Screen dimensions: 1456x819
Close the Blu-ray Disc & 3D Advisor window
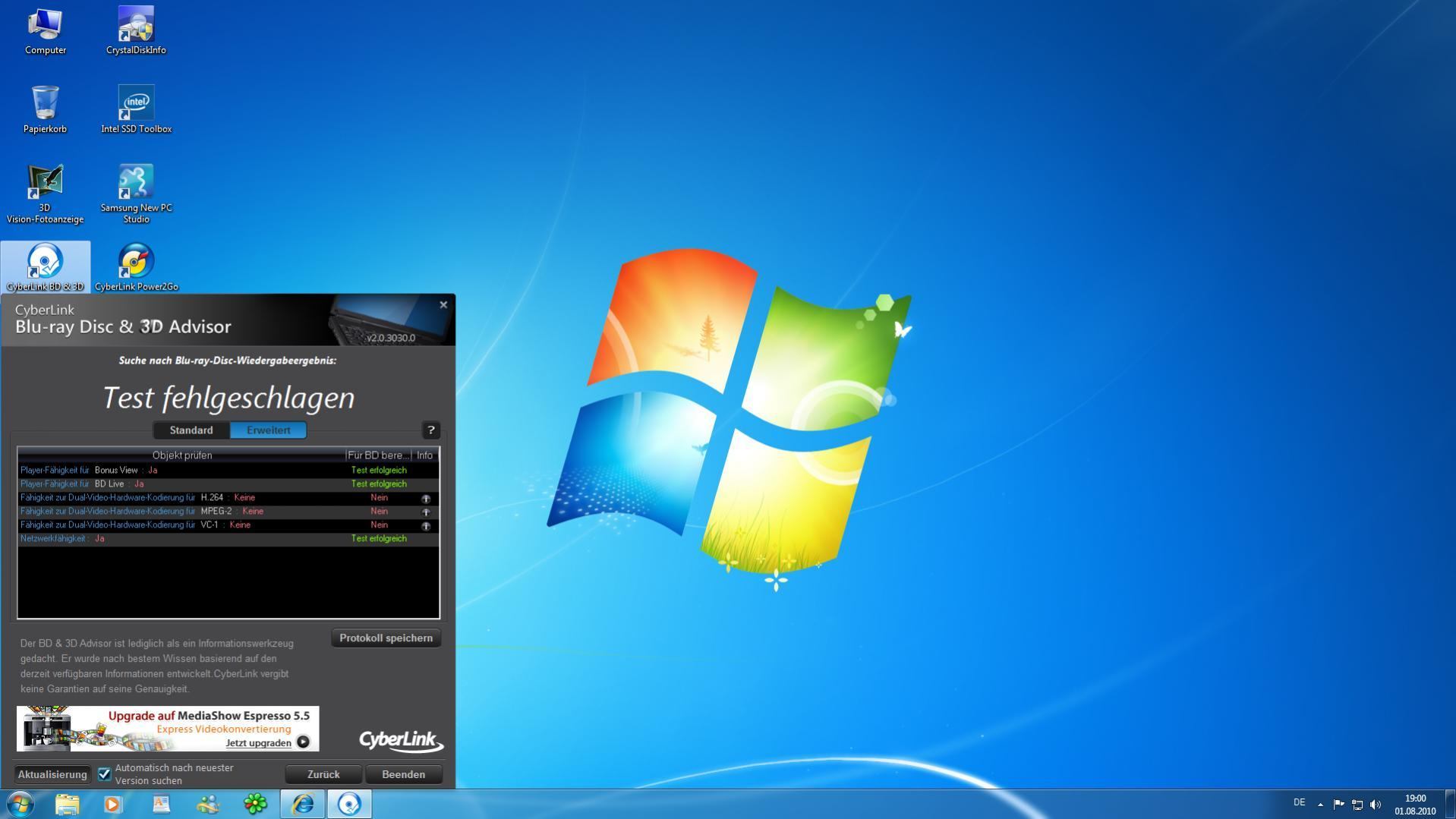[x=443, y=305]
